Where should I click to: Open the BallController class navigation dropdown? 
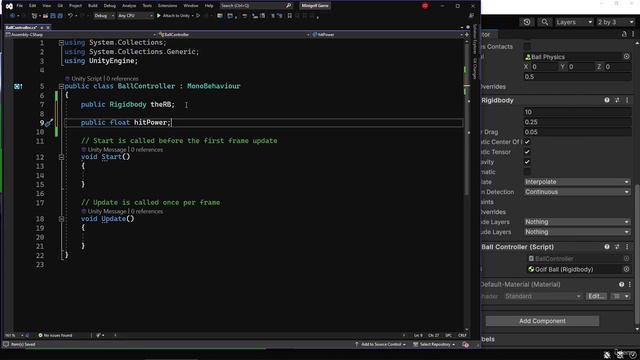pyautogui.click(x=233, y=35)
